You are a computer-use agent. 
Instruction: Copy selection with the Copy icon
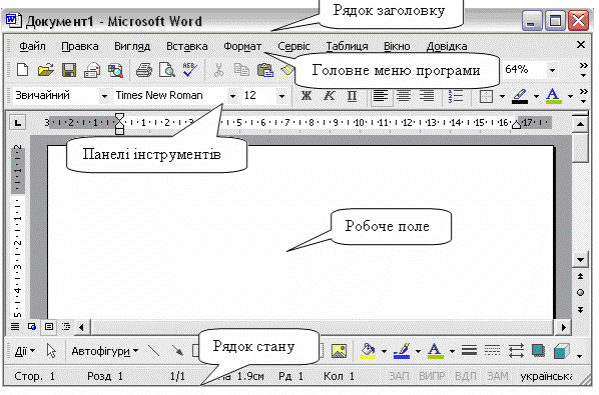241,70
